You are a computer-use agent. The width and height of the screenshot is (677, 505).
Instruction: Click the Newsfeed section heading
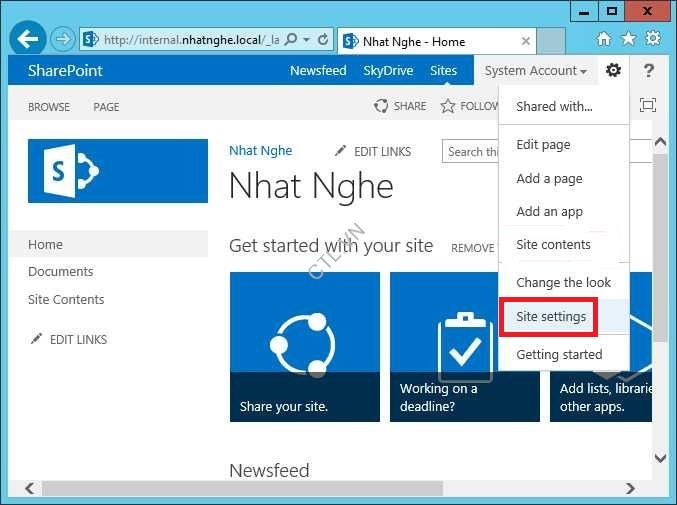(x=269, y=470)
